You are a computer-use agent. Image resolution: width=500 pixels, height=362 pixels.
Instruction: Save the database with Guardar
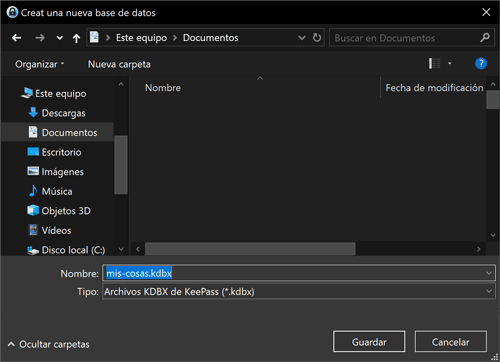369,342
